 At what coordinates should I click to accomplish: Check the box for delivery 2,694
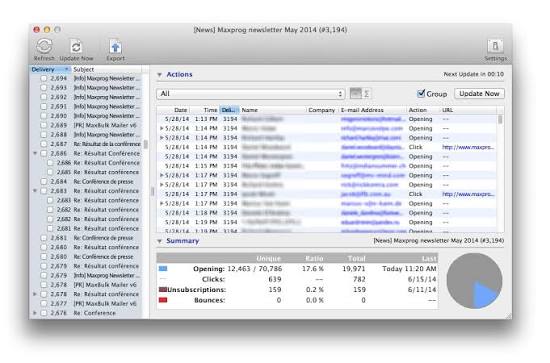click(43, 78)
